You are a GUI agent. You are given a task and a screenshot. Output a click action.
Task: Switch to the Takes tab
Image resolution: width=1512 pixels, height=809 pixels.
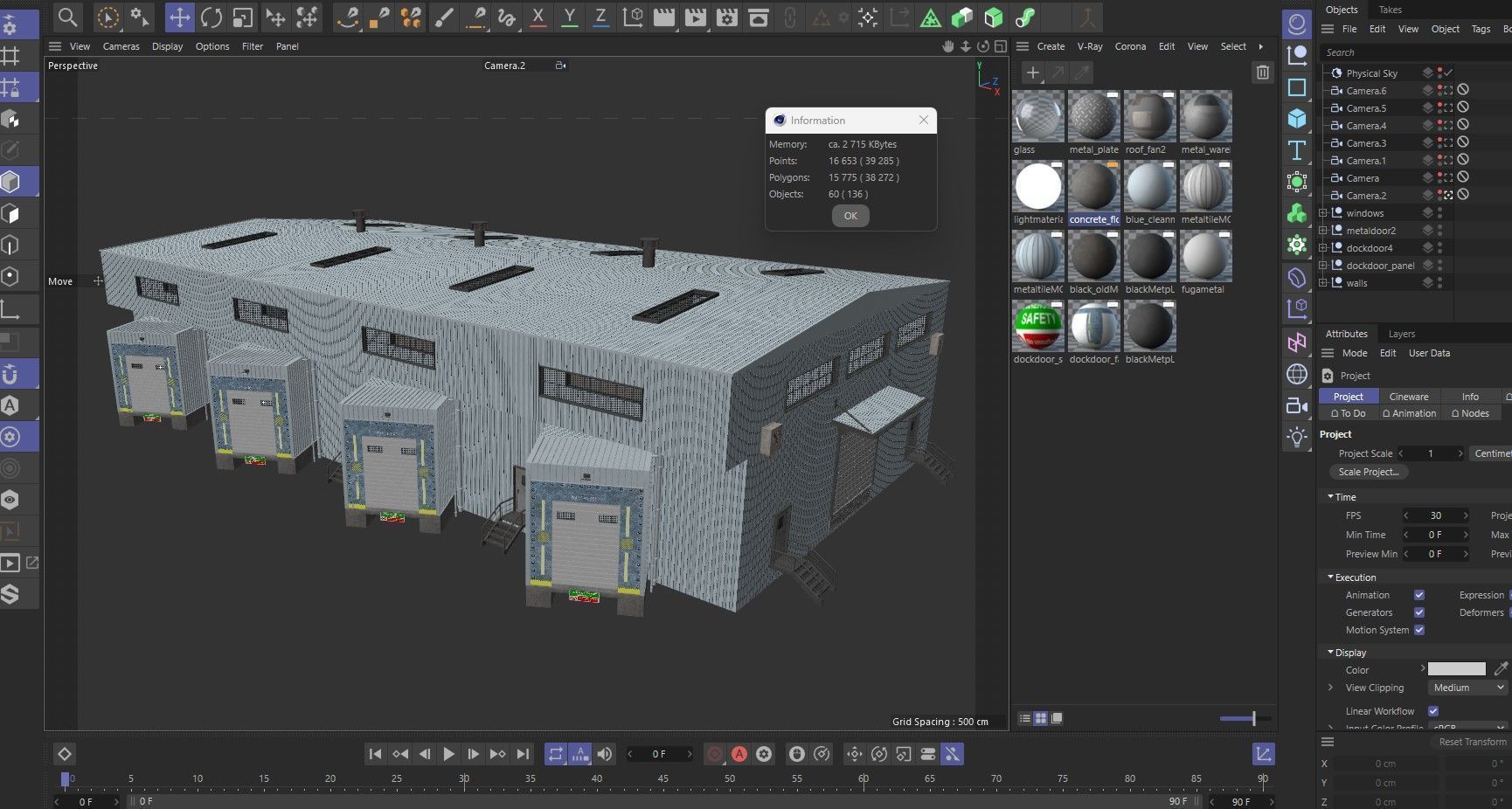(1390, 10)
